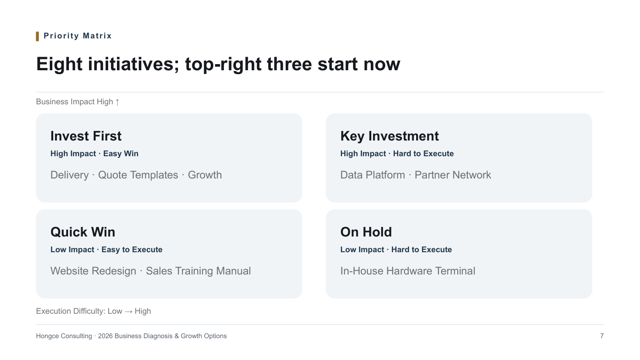Click the High Impact · Easy Win subtitle
Screen dimensions: 640x360
pos(94,153)
